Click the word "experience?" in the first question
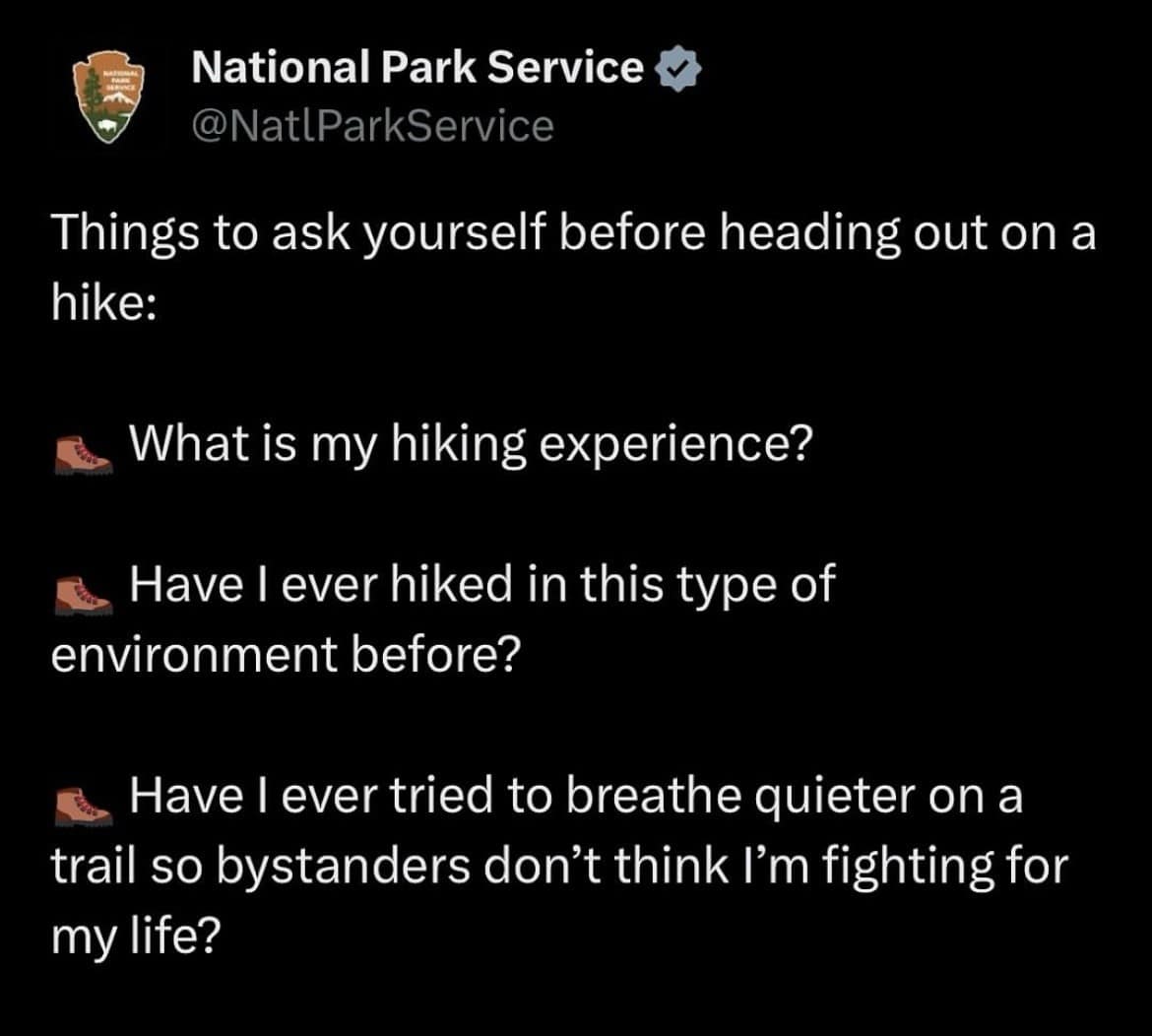This screenshot has height=1036, width=1152. click(x=674, y=445)
